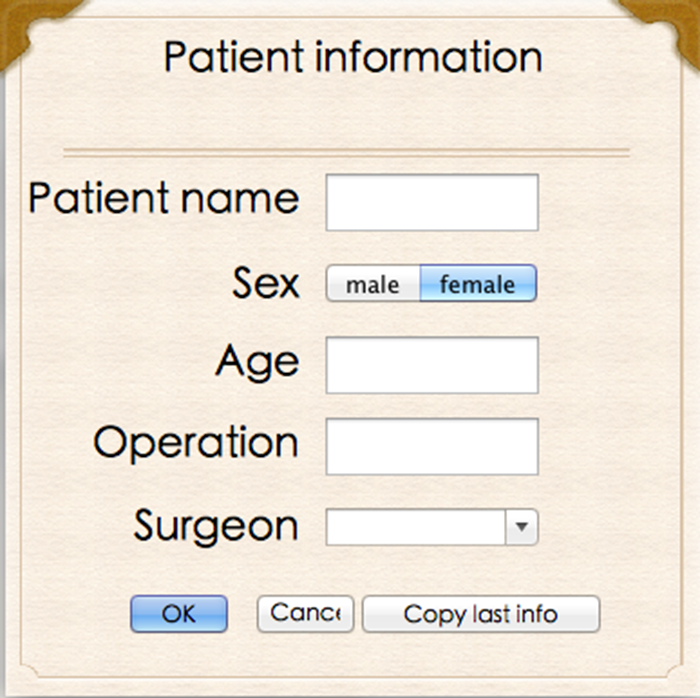
Task: Click the Patient name label
Action: [163, 198]
